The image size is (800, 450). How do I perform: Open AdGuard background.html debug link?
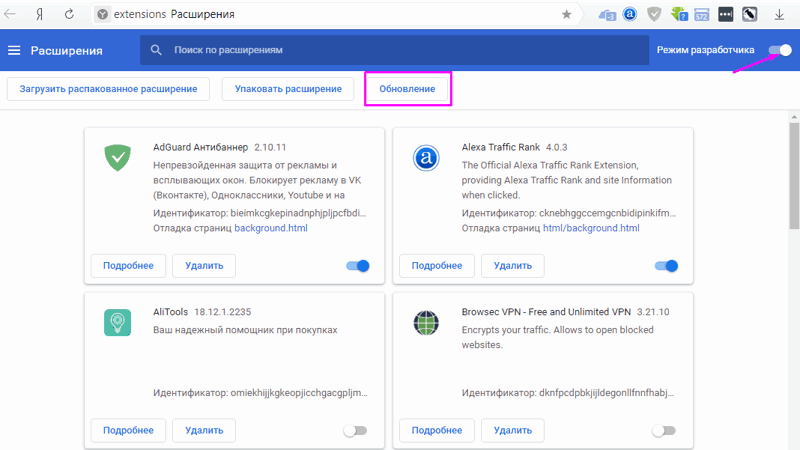[x=271, y=228]
